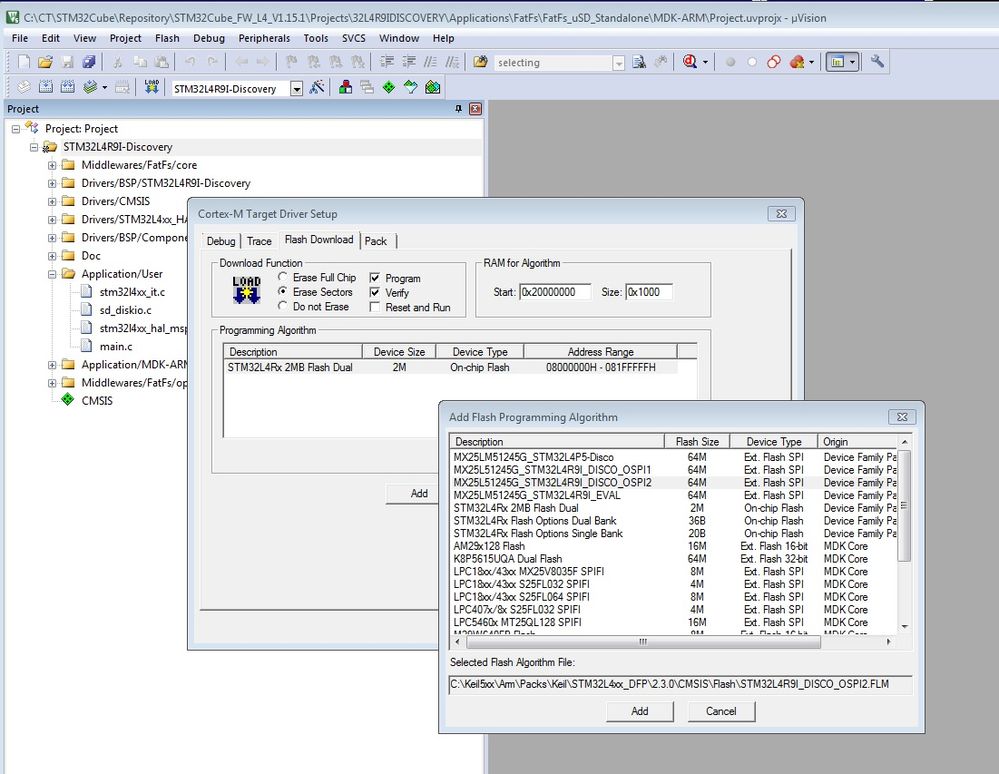Click the Select Software Packs icon

411,87
